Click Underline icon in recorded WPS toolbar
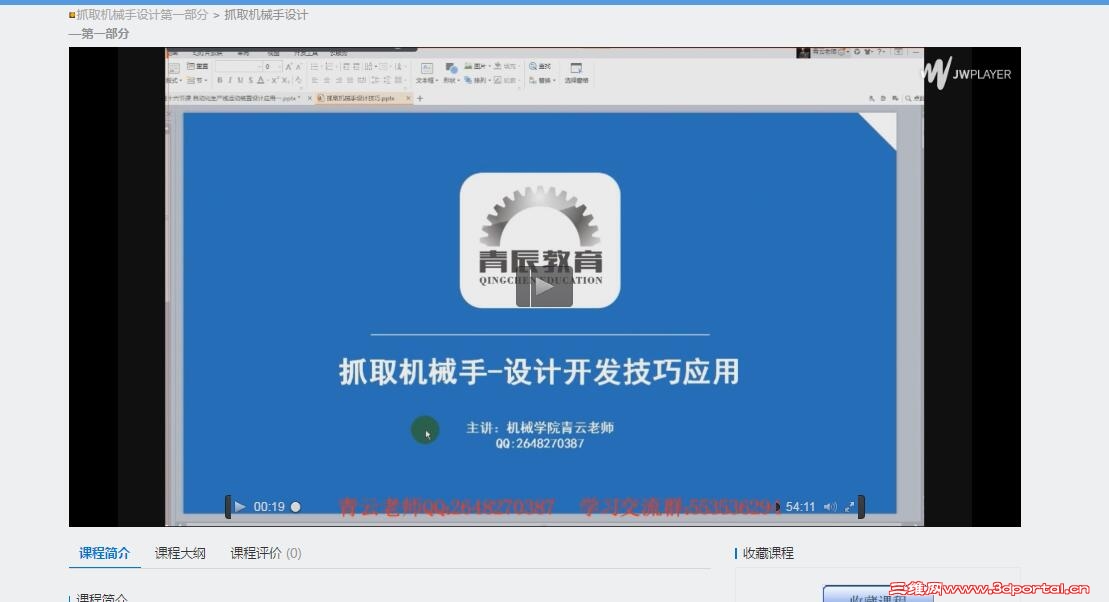This screenshot has height=602, width=1109. [240, 81]
